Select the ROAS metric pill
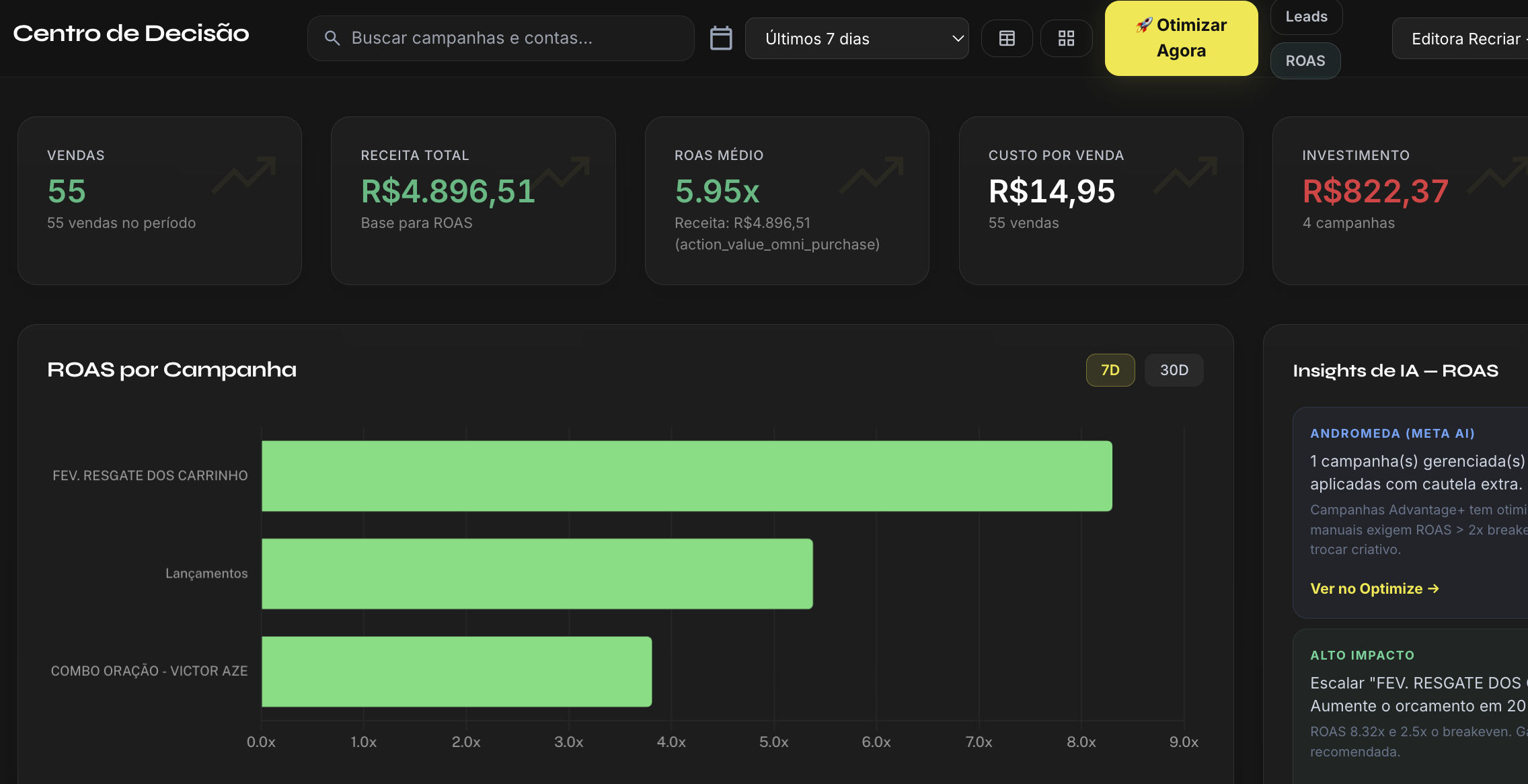Screen dimensions: 1528x784 click(1305, 61)
